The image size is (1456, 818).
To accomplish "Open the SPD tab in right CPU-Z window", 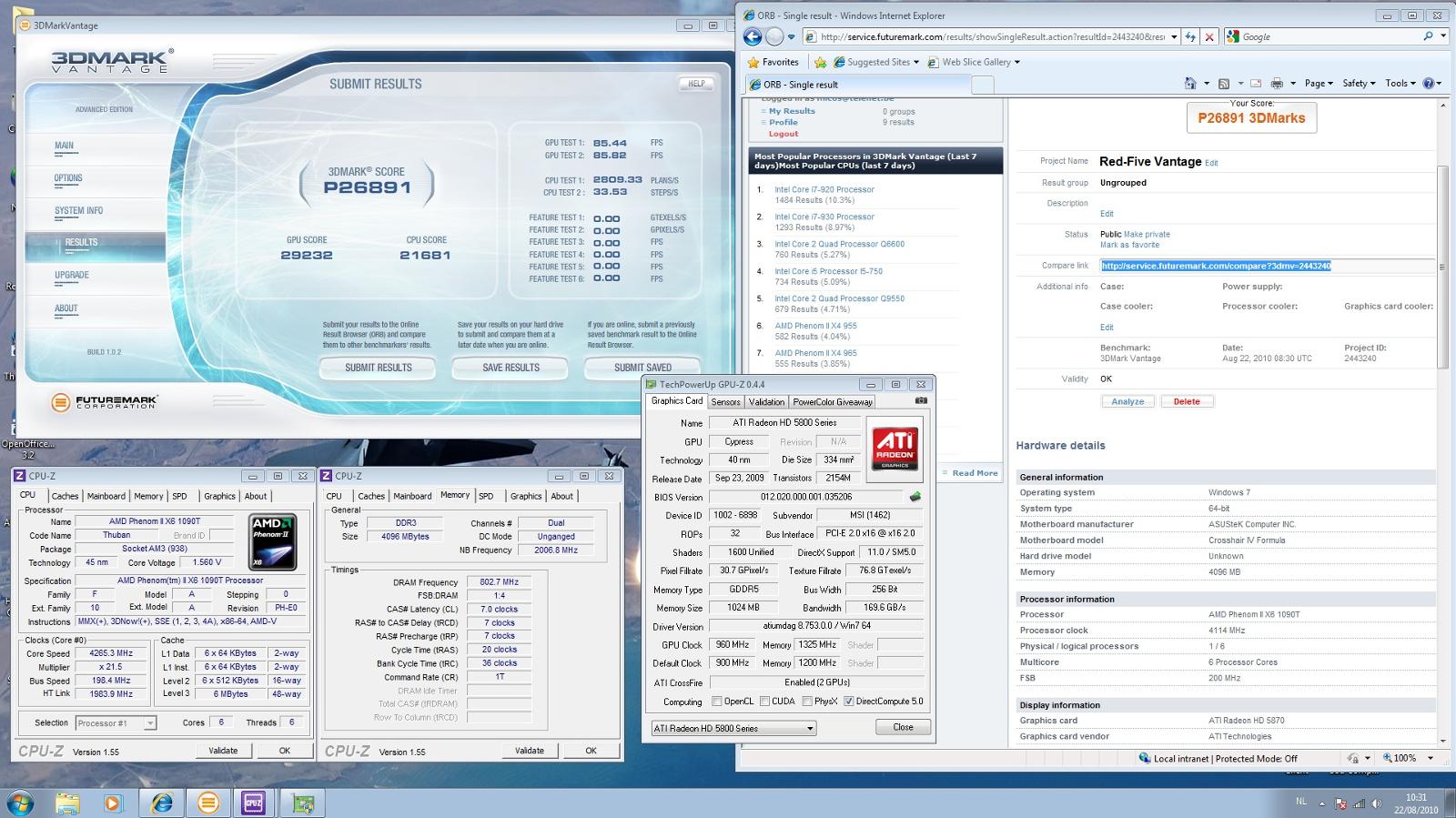I will [x=486, y=496].
